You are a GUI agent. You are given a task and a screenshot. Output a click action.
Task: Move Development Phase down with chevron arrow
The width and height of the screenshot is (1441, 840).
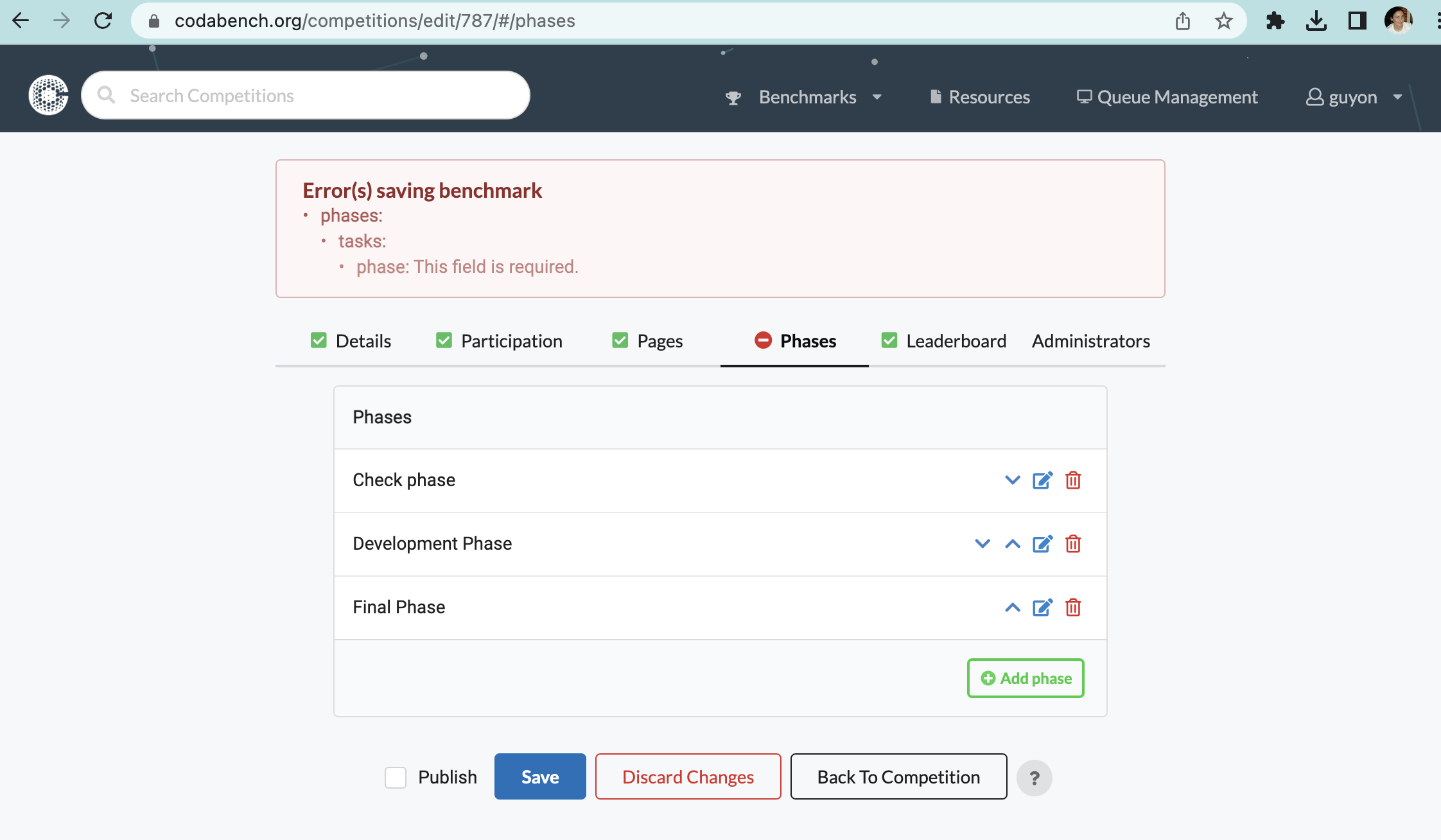tap(981, 543)
